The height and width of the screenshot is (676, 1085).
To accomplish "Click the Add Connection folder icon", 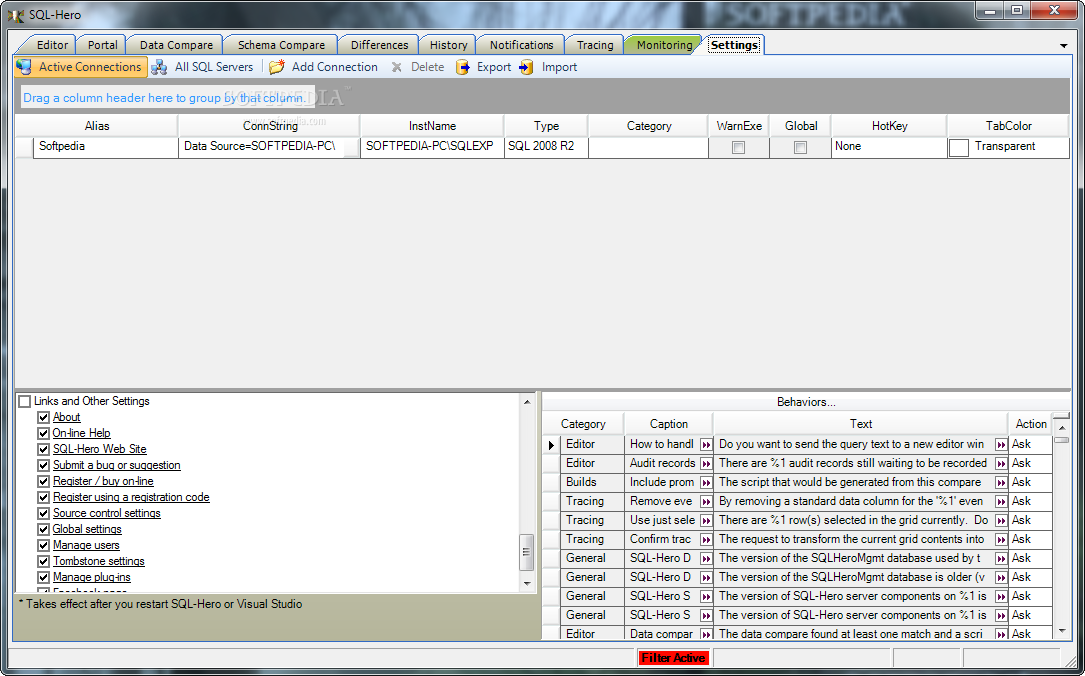I will (277, 67).
